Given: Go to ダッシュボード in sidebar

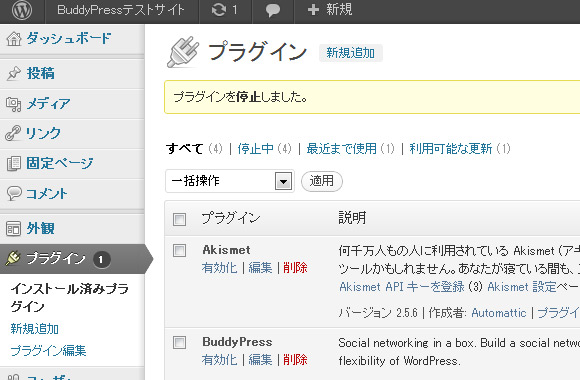Looking at the screenshot, I should coord(69,38).
